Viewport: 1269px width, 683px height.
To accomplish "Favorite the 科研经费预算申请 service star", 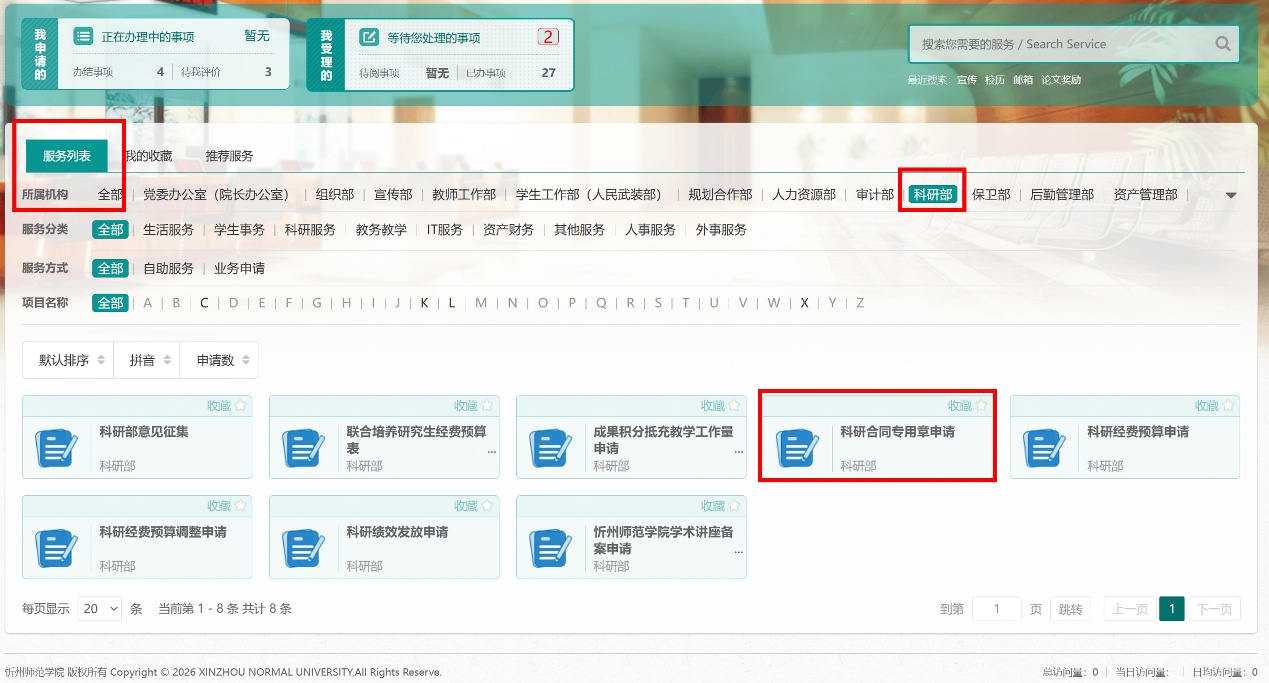I will coord(1228,406).
